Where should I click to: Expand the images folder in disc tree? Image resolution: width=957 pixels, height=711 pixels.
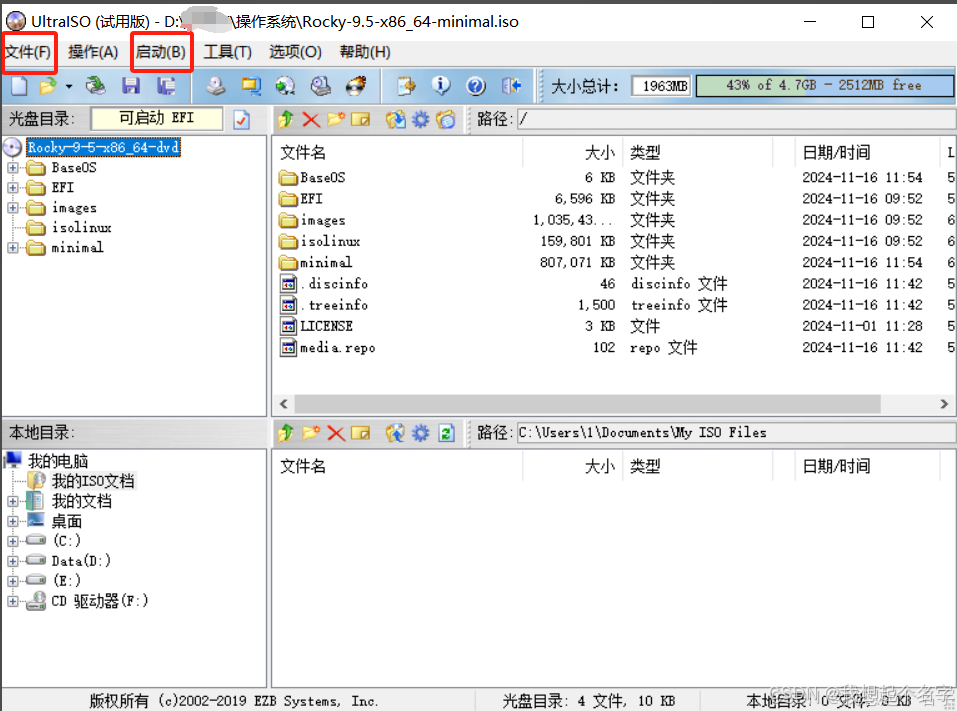click(x=13, y=208)
